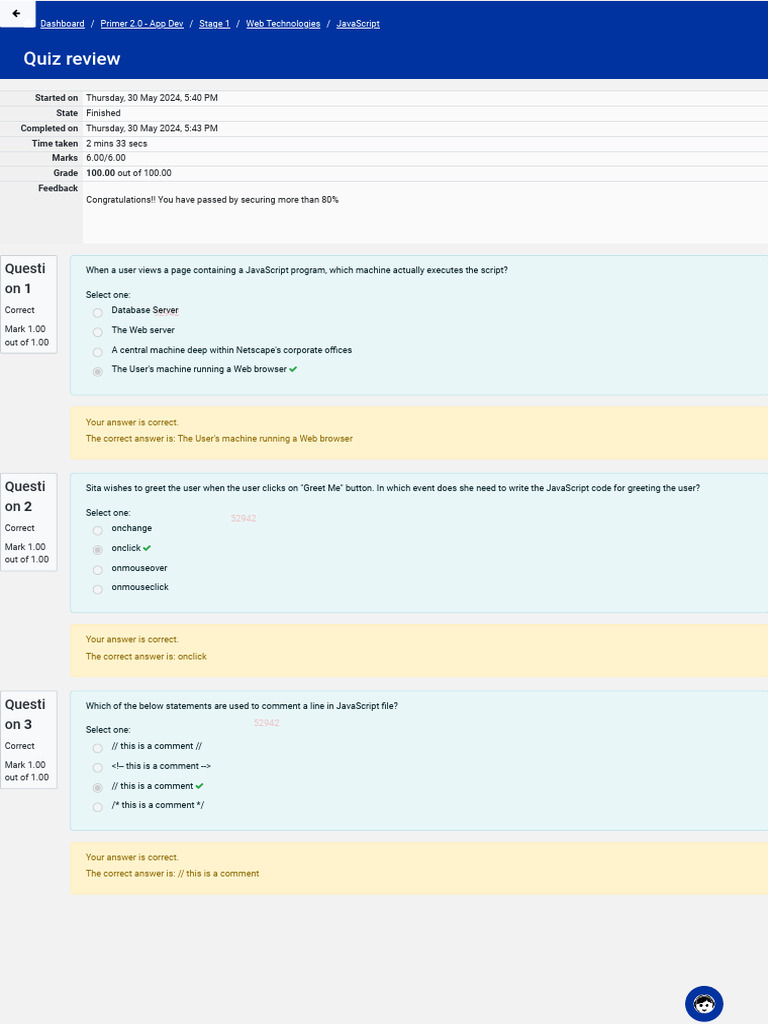The width and height of the screenshot is (768, 1024).
Task: Select the Database Server radio option
Action: 98,312
